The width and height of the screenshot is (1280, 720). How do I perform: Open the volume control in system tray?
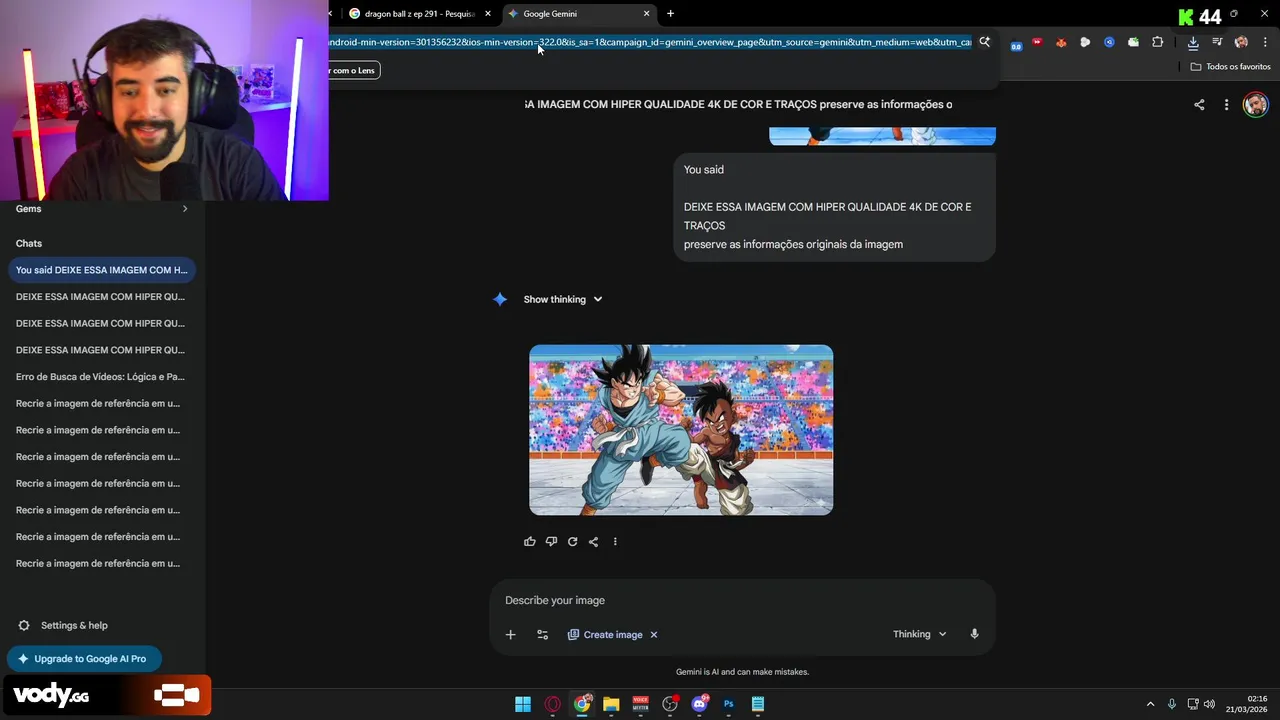click(x=1209, y=704)
